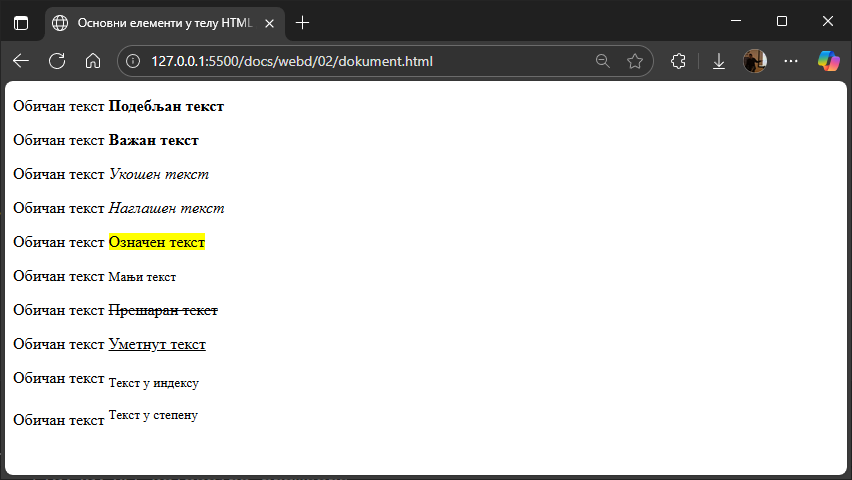Refresh the current page

tap(57, 61)
